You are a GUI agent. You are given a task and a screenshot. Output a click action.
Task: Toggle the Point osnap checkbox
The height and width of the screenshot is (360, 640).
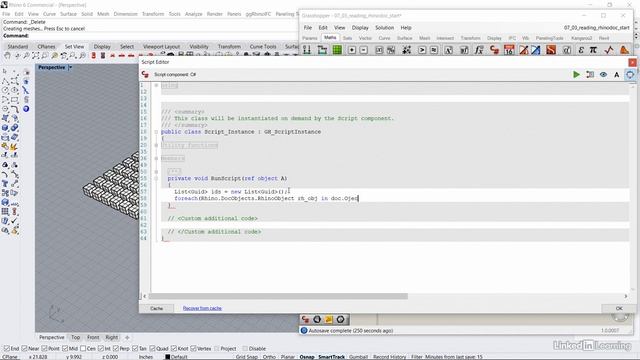coord(44,349)
